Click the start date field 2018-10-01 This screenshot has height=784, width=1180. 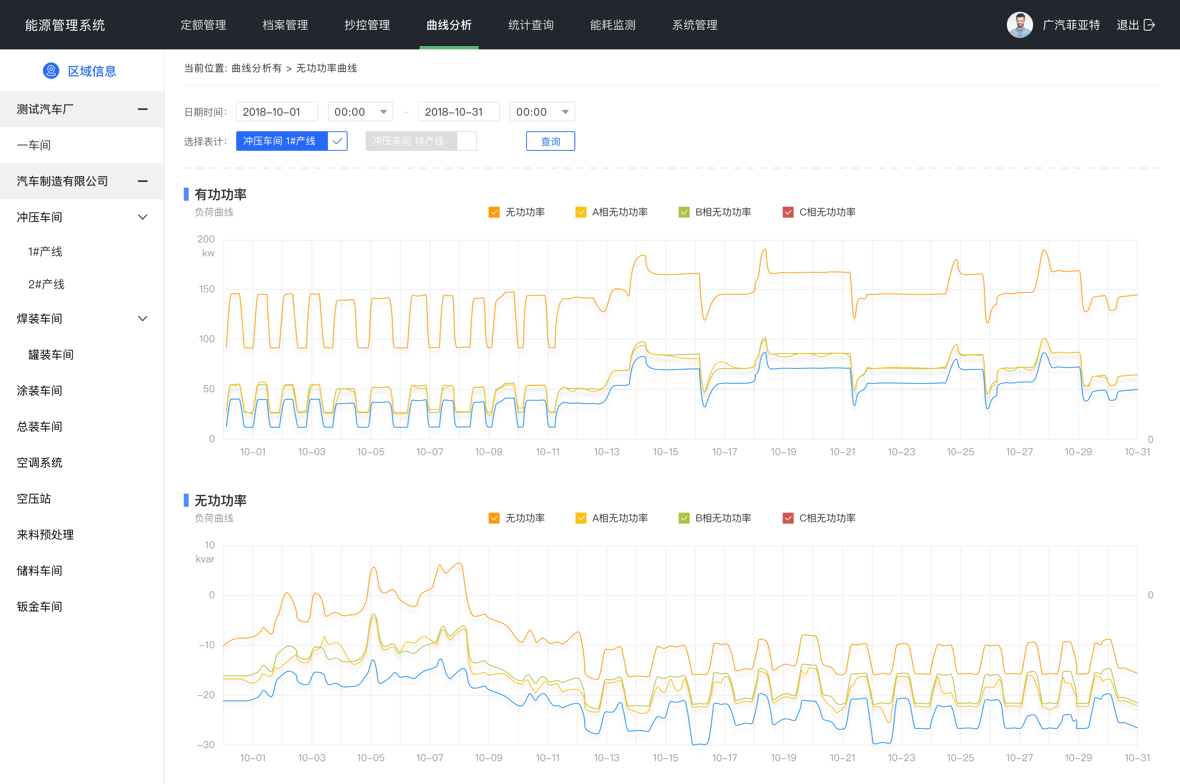pyautogui.click(x=277, y=112)
